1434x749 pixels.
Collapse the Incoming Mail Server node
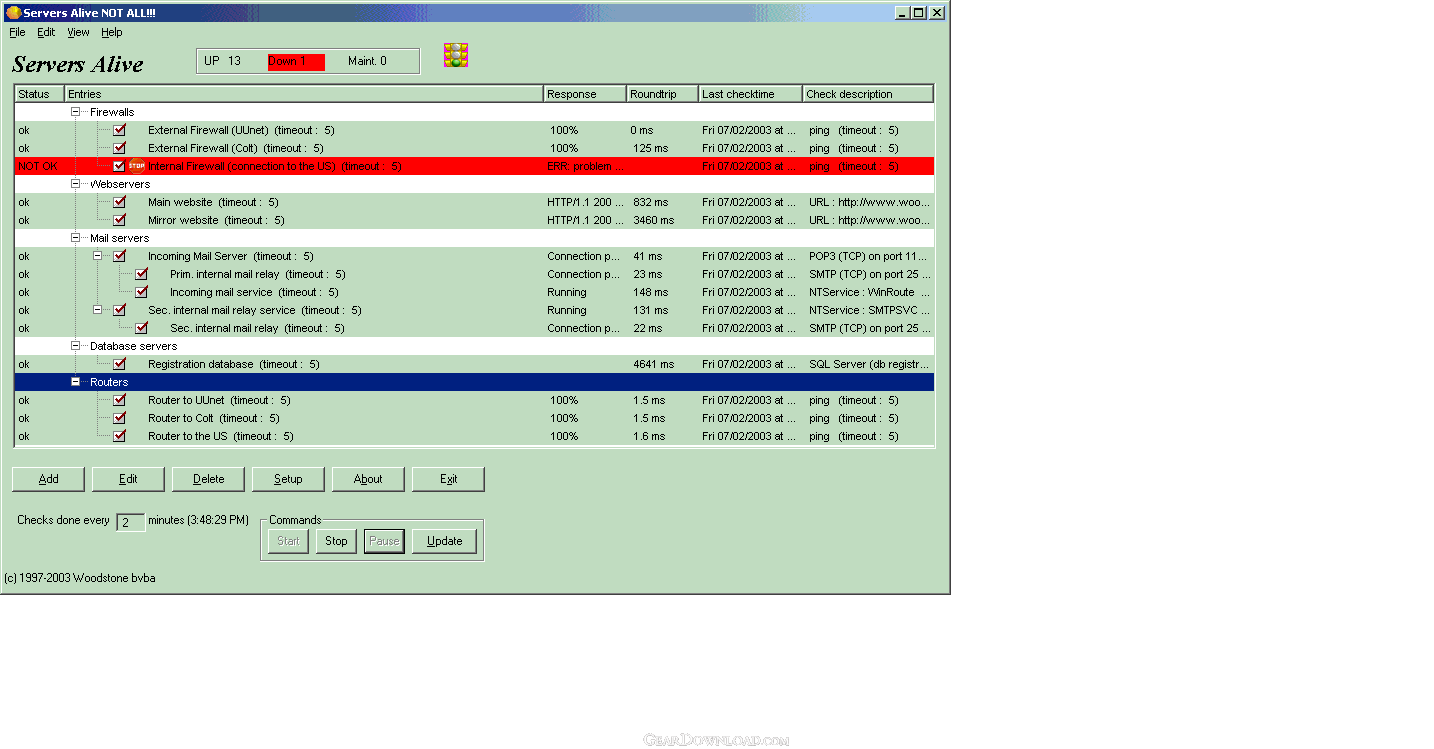pos(97,256)
